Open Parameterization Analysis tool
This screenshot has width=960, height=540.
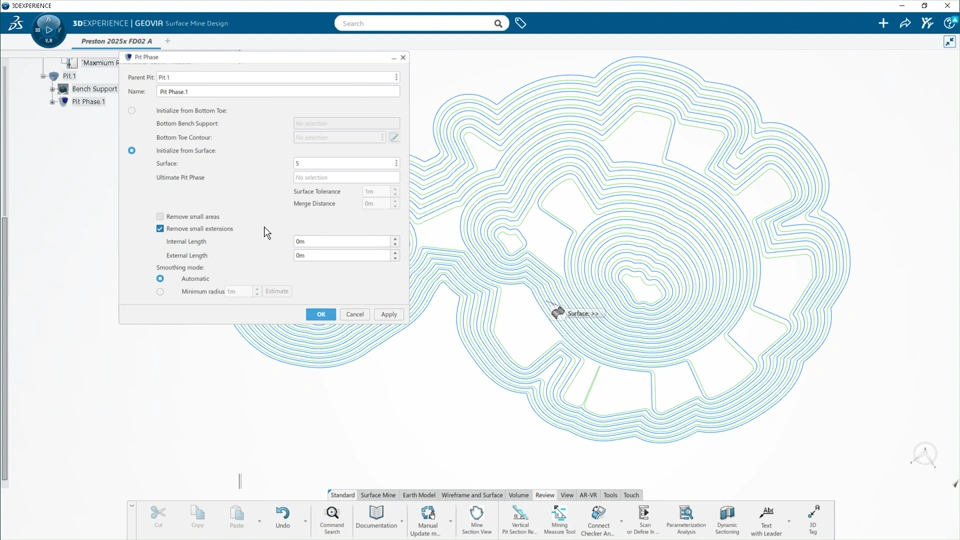pos(686,520)
